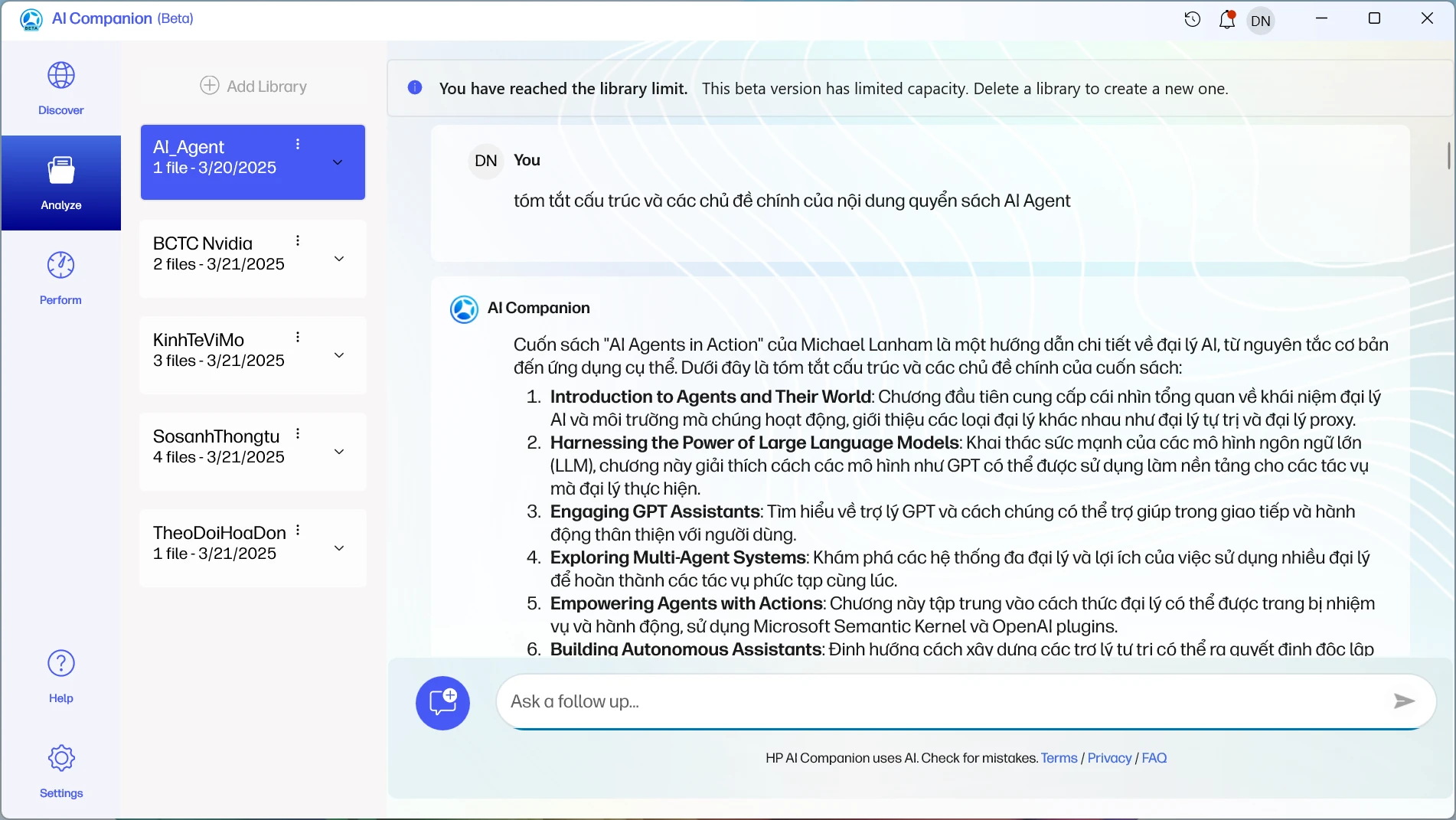Image resolution: width=1456 pixels, height=820 pixels.
Task: Open more options for TheoDoiHoaDon library
Action: [298, 530]
